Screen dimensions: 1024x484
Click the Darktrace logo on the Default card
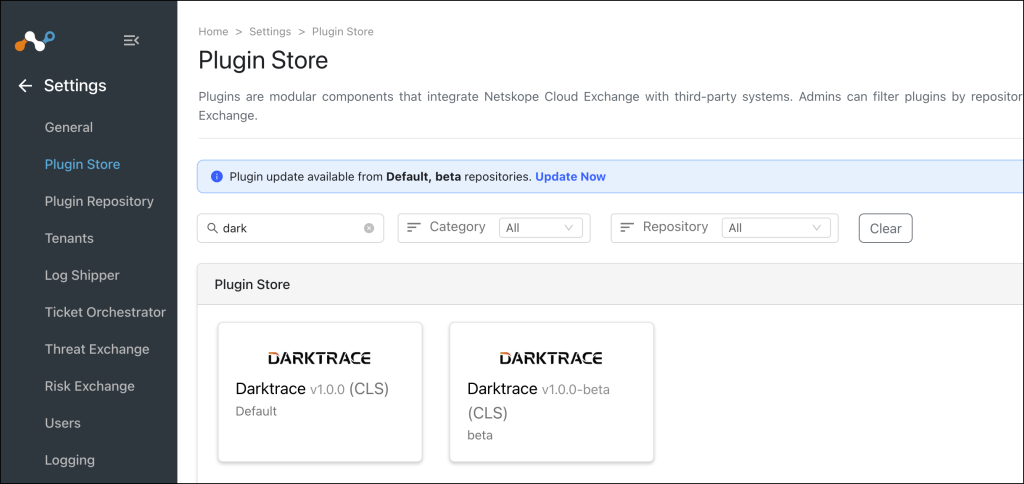point(319,358)
